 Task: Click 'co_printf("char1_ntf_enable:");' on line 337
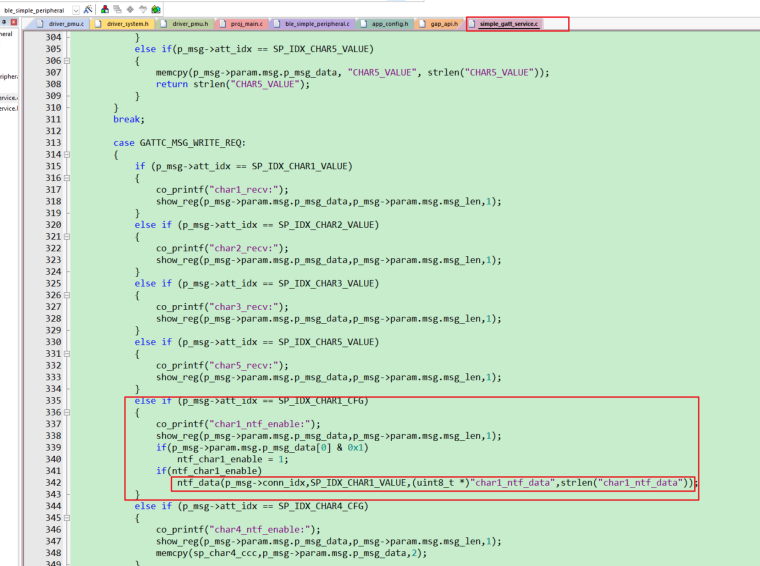click(x=238, y=424)
